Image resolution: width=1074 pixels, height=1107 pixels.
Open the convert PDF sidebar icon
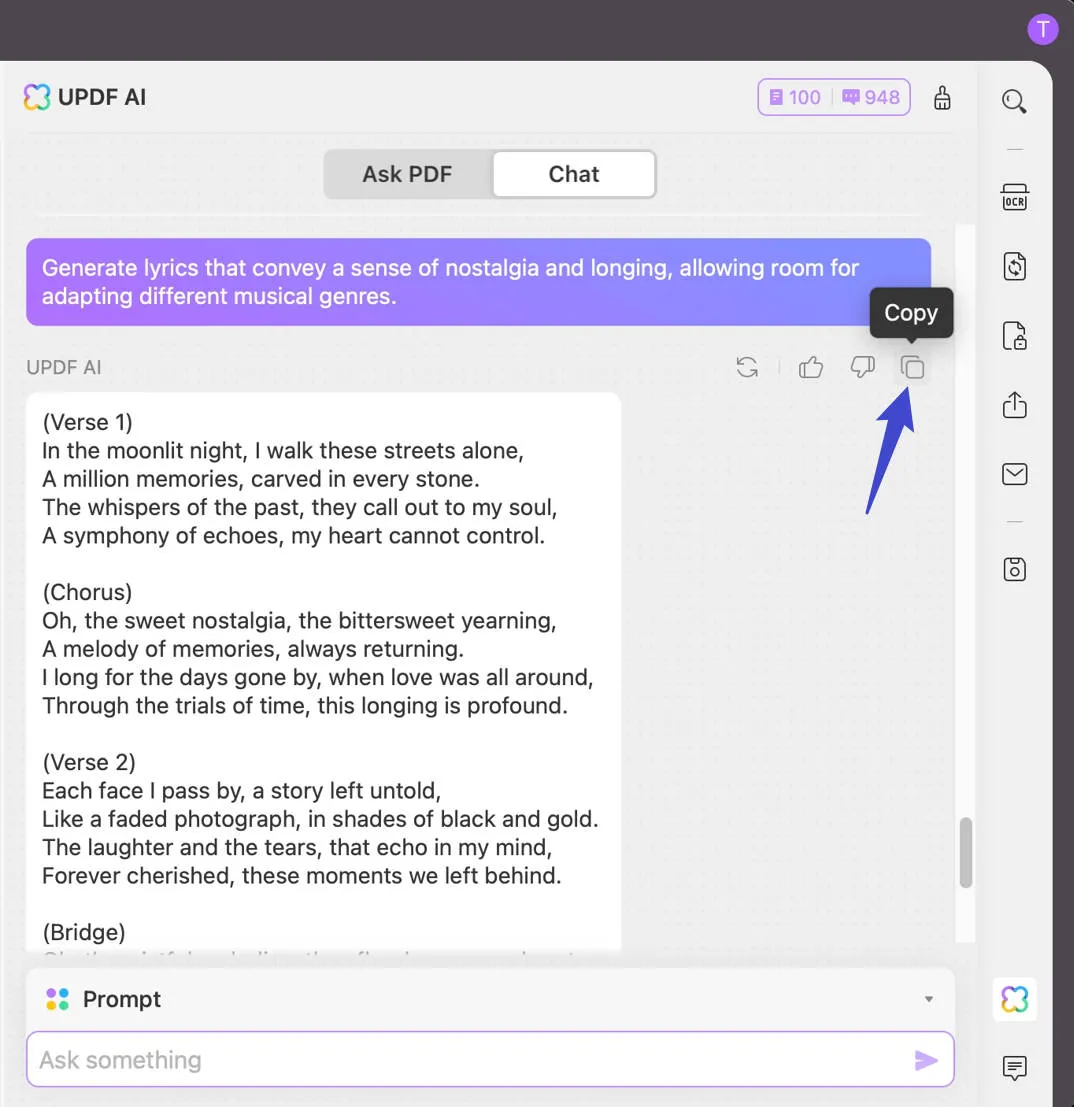coord(1015,266)
